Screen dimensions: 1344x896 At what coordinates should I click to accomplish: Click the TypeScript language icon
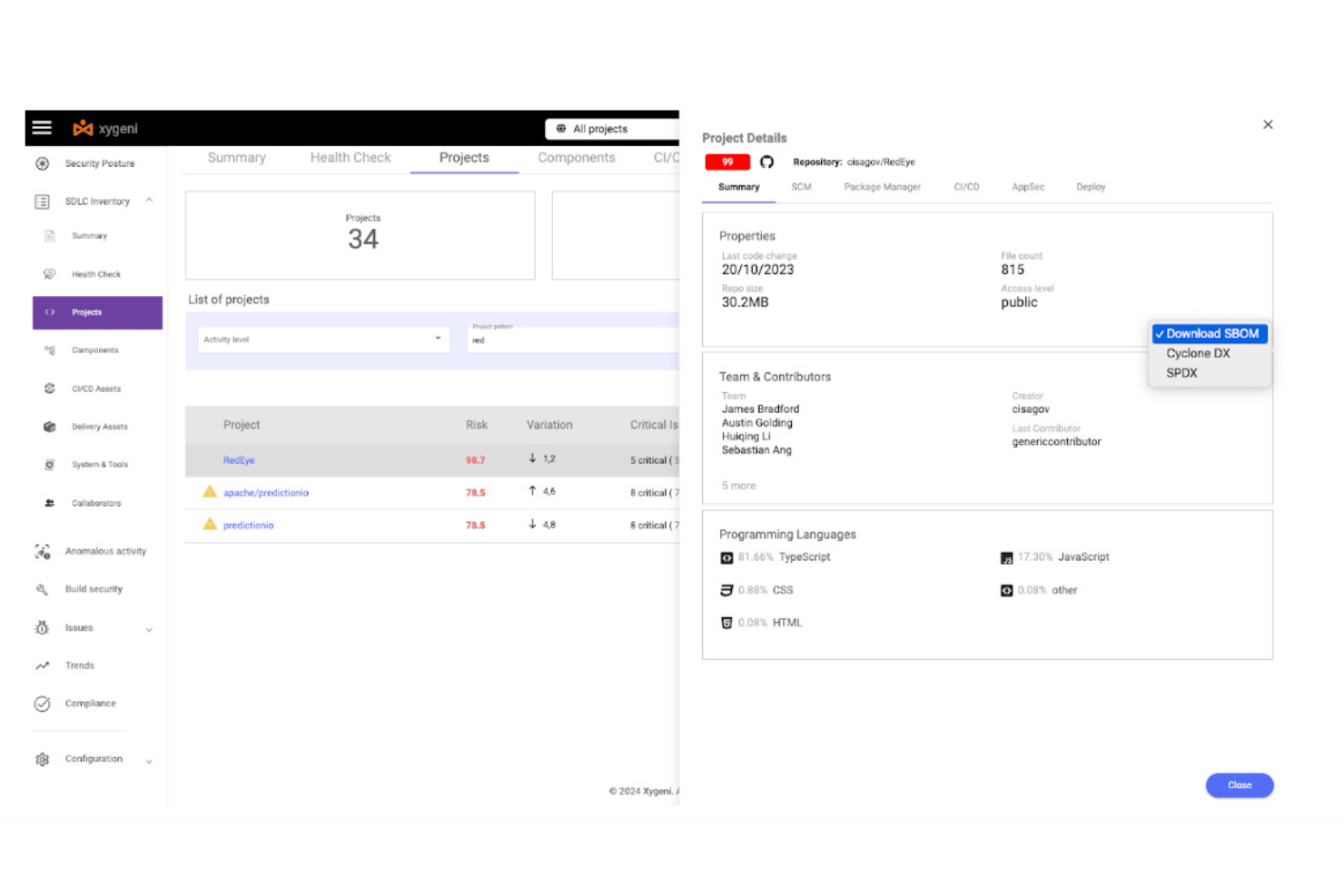click(726, 557)
